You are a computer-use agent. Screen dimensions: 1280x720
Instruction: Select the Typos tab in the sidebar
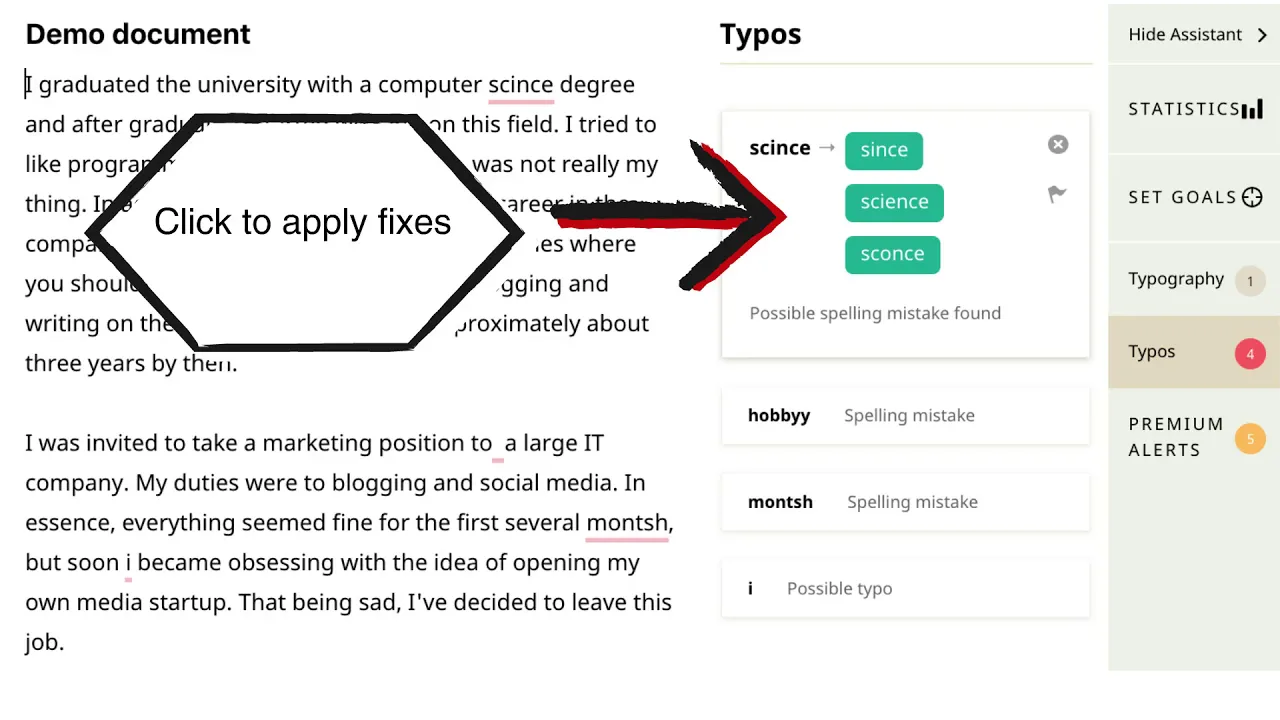pos(1152,352)
